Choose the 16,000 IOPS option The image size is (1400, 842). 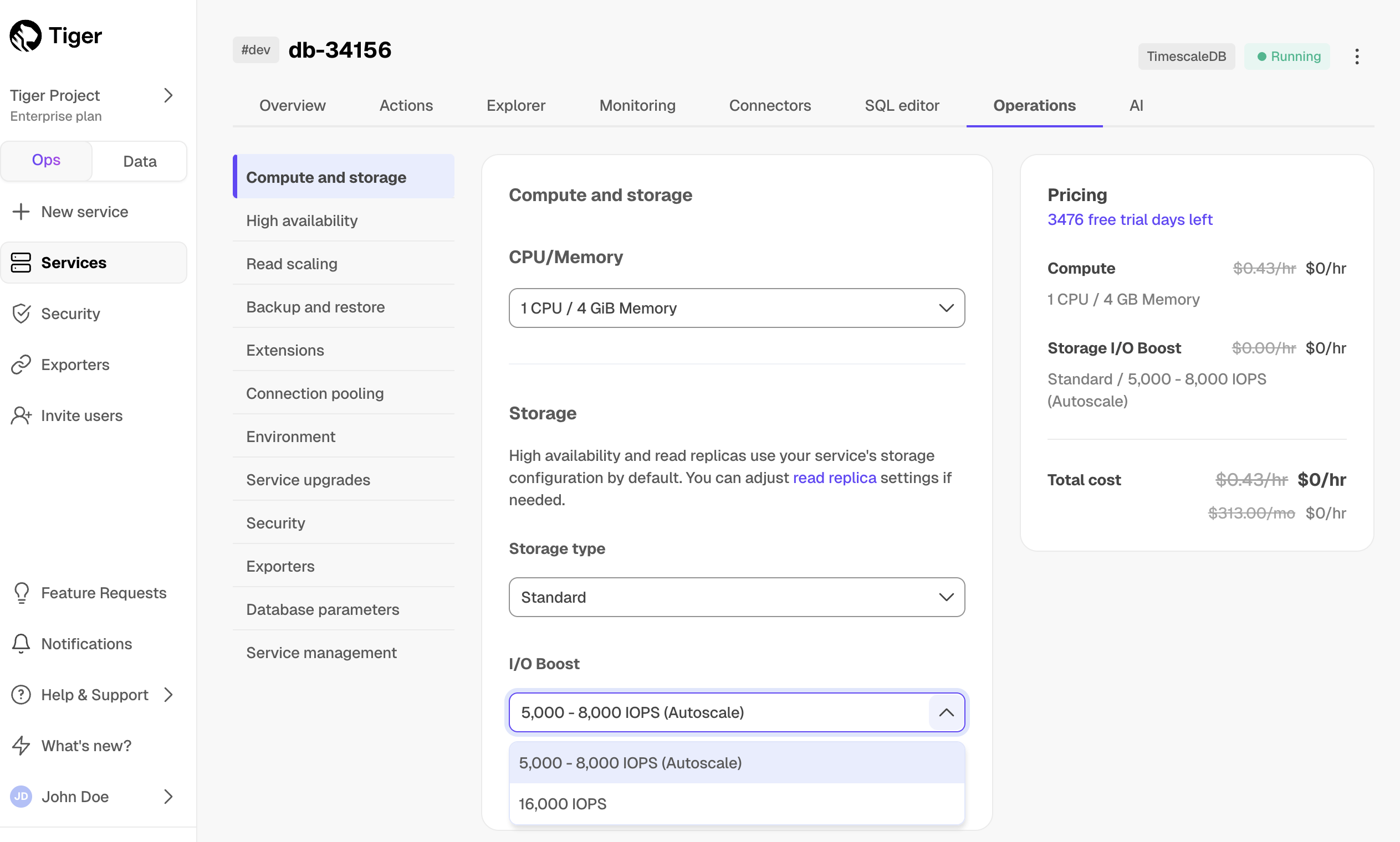(x=563, y=804)
